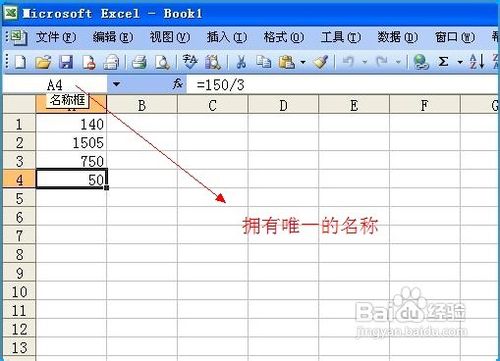Screen dimensions: 500x361
Task: Select row 7 header
Action: [19, 236]
